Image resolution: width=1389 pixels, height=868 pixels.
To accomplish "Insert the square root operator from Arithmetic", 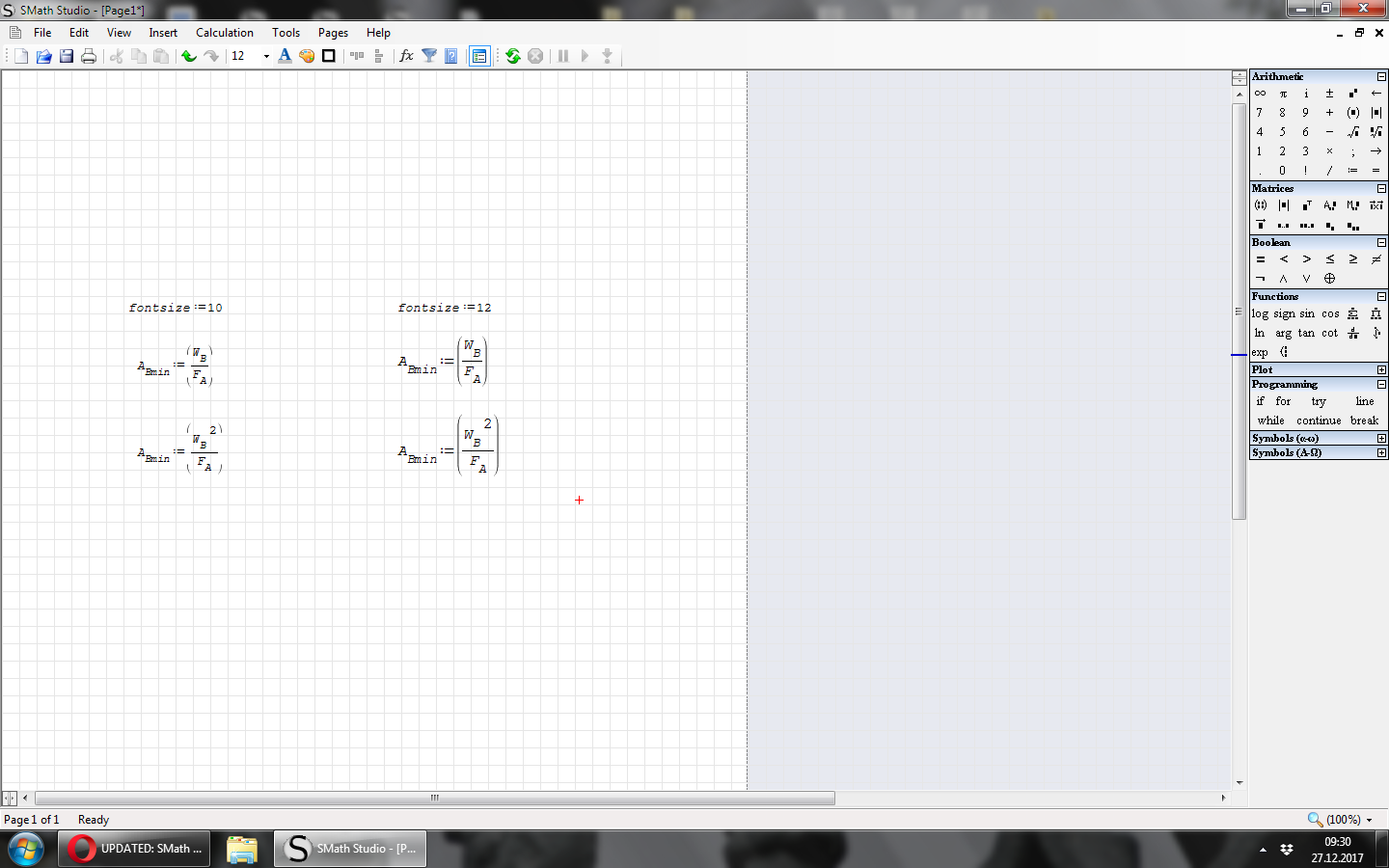I will (x=1352, y=132).
